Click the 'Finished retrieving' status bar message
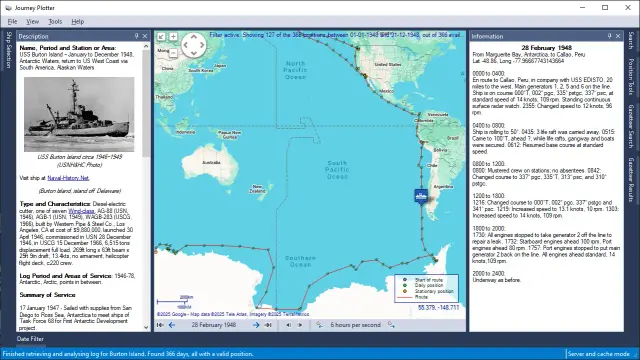 [128, 354]
